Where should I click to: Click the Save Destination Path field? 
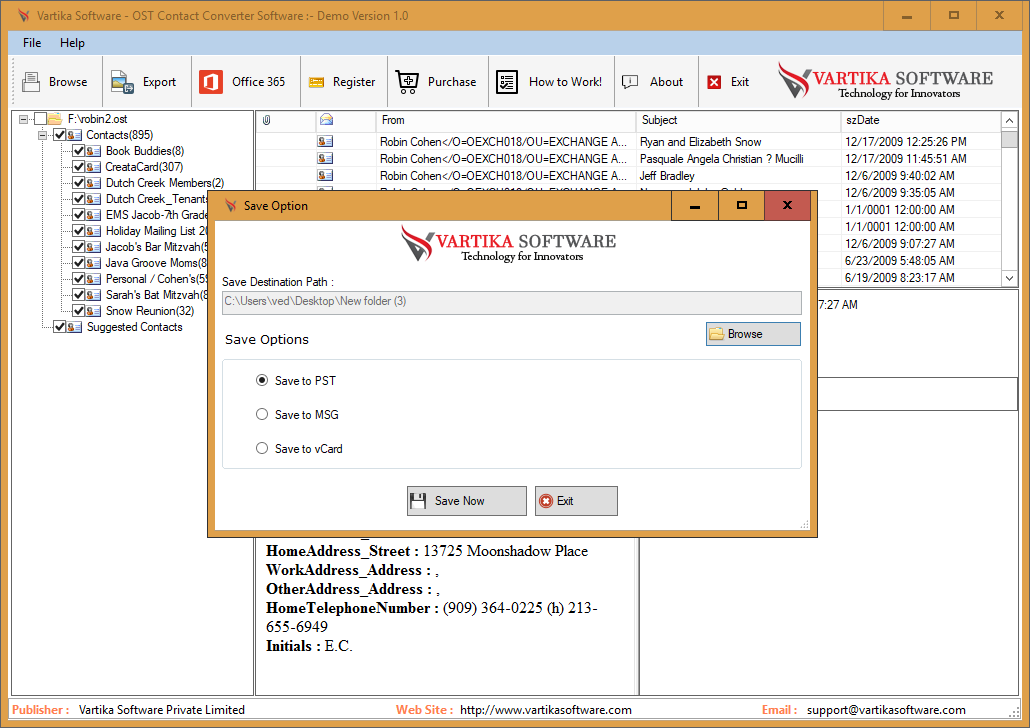512,302
